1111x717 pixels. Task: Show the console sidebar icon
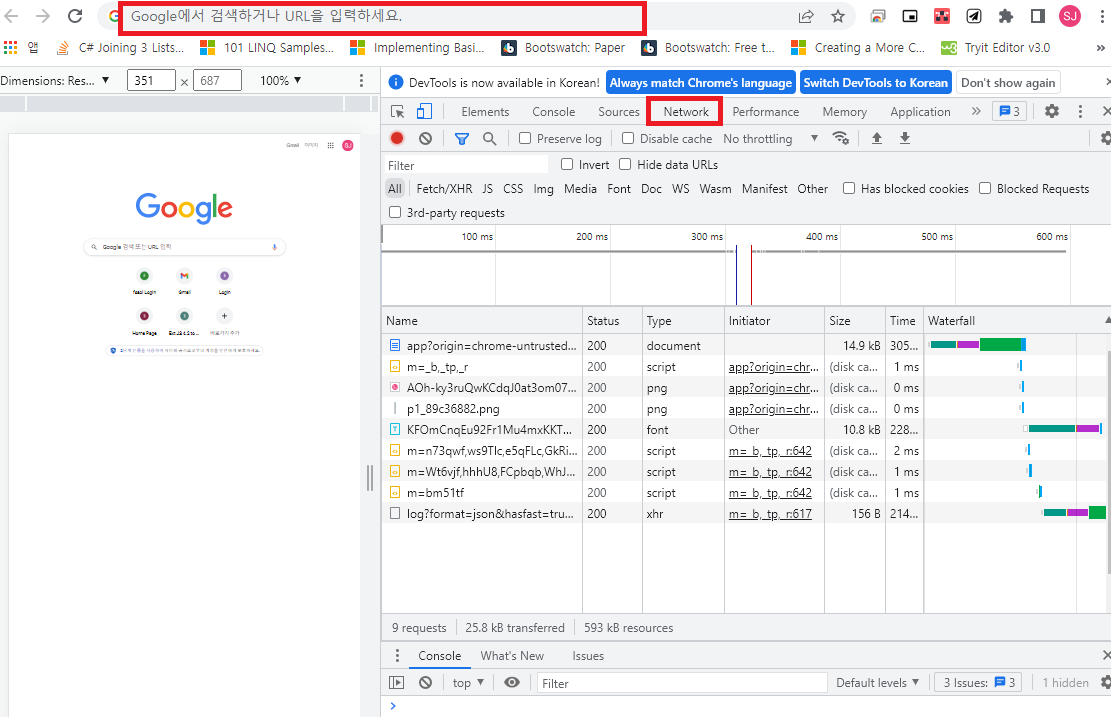[x=397, y=682]
